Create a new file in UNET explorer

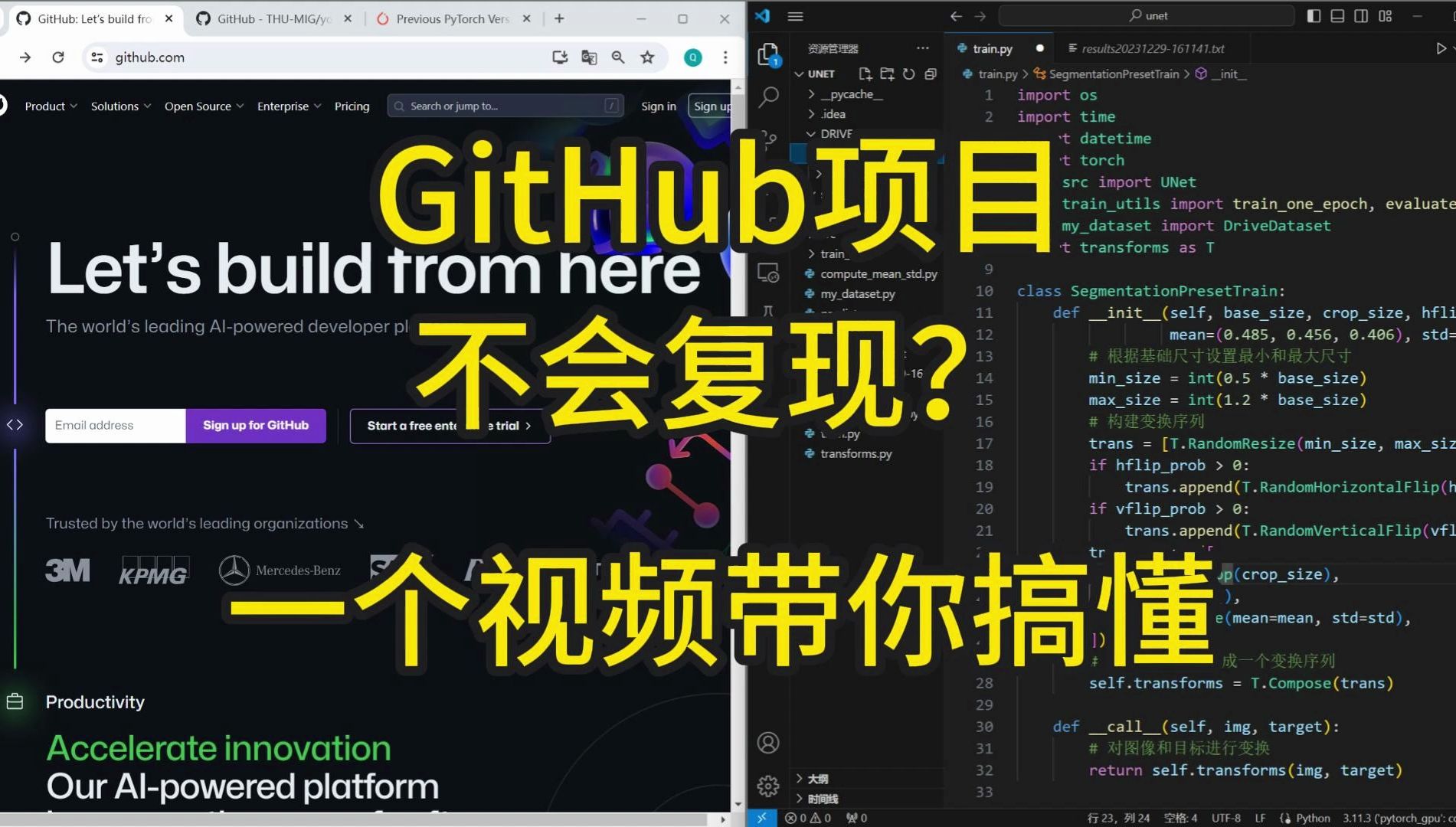pyautogui.click(x=865, y=74)
